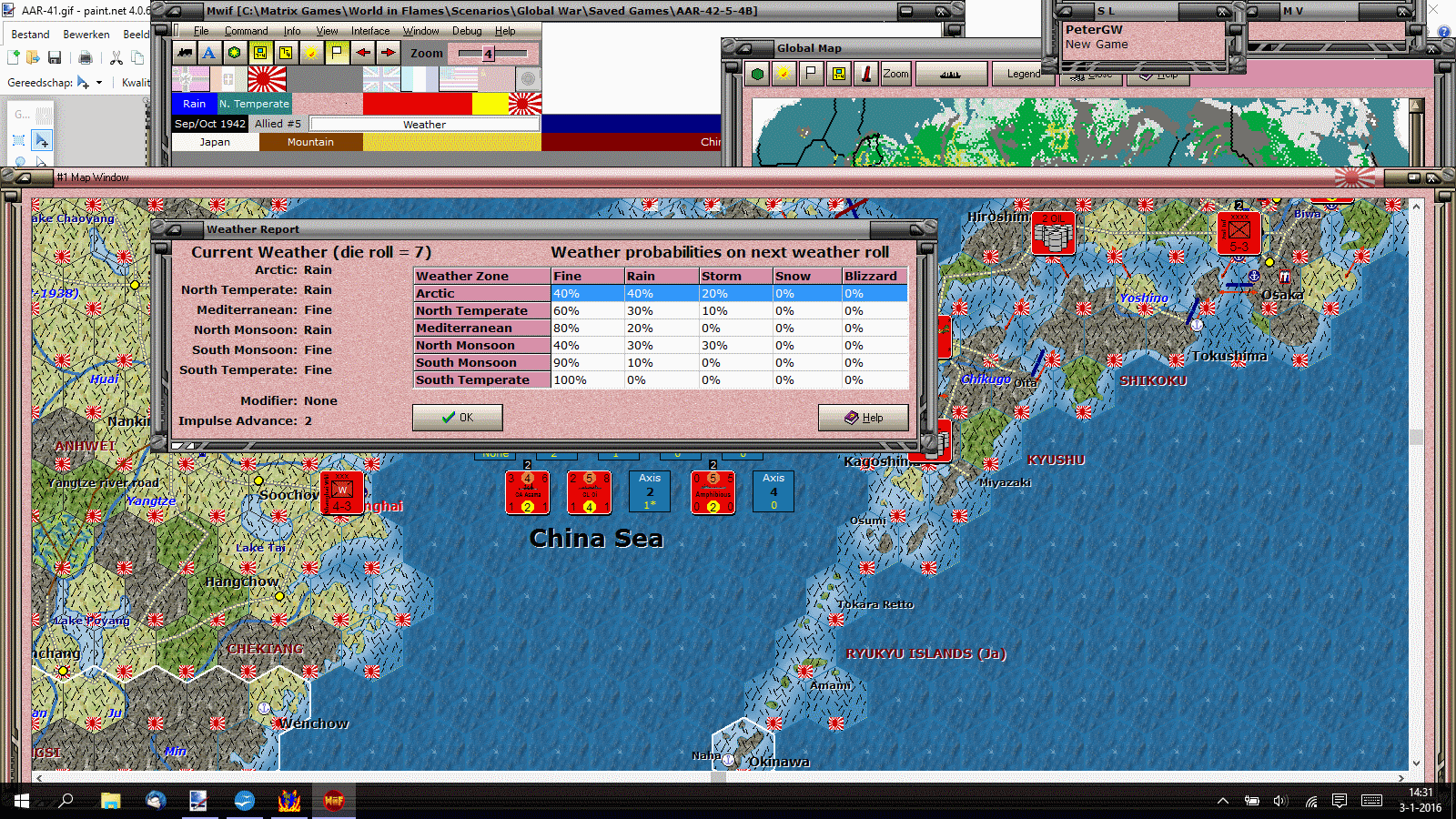Click the round grey button beside the flags
The image size is (1456, 819).
pyautogui.click(x=528, y=79)
